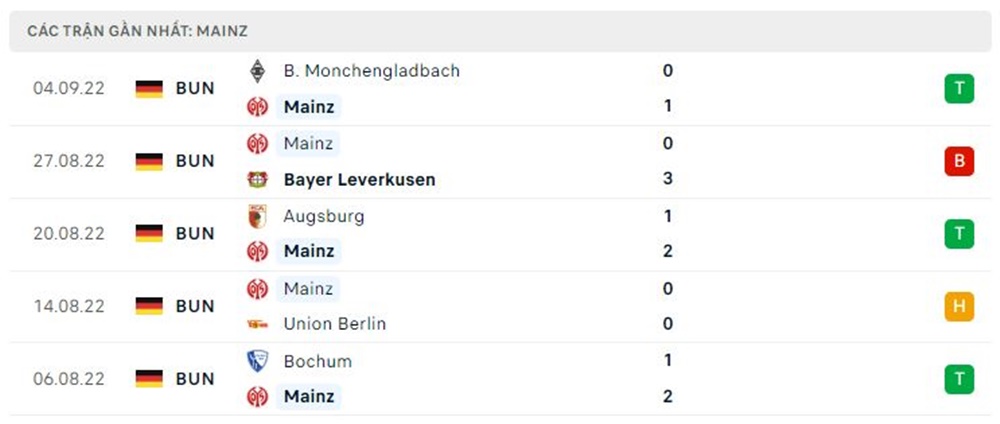Click the Bayer Leverkusen club crest

pyautogui.click(x=257, y=180)
